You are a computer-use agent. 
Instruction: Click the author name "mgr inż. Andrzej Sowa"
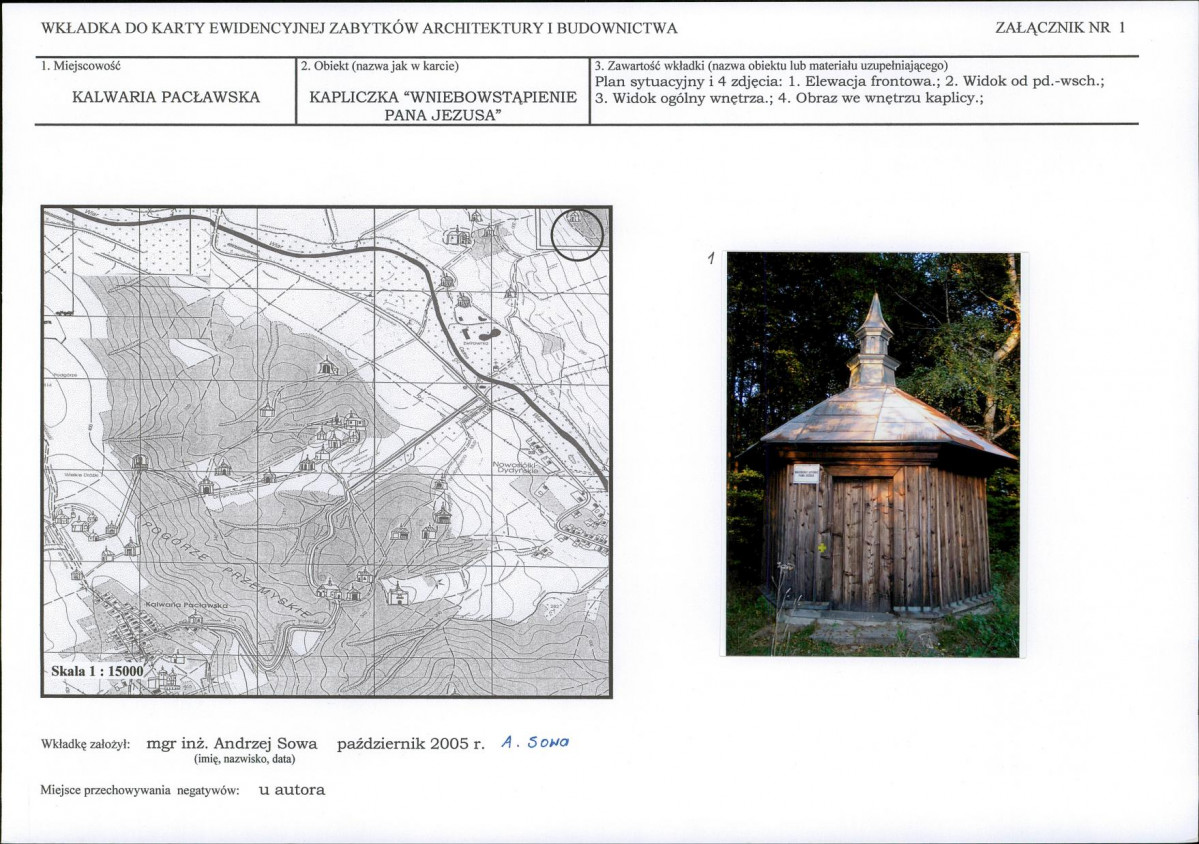click(231, 743)
